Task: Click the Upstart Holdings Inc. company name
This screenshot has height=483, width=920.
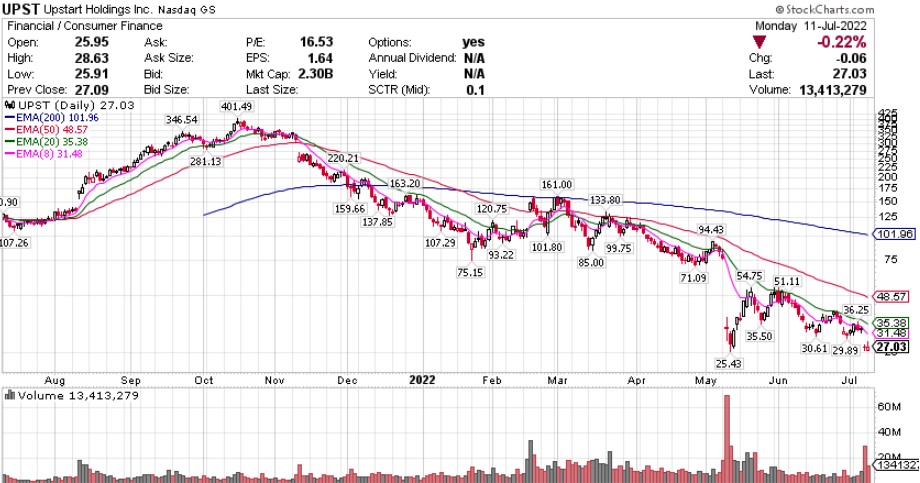Action: click(99, 10)
